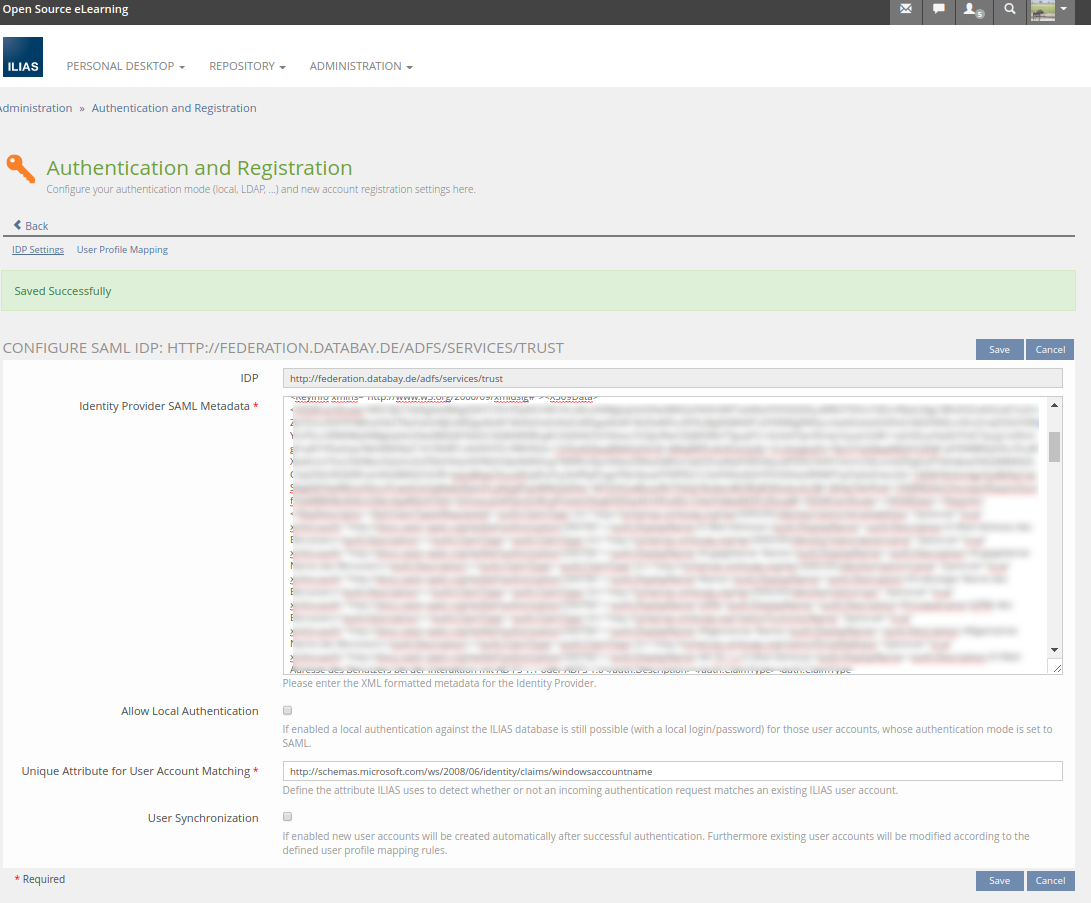Click the Identity Provider SAML Metadata label
This screenshot has width=1091, height=903.
(164, 406)
